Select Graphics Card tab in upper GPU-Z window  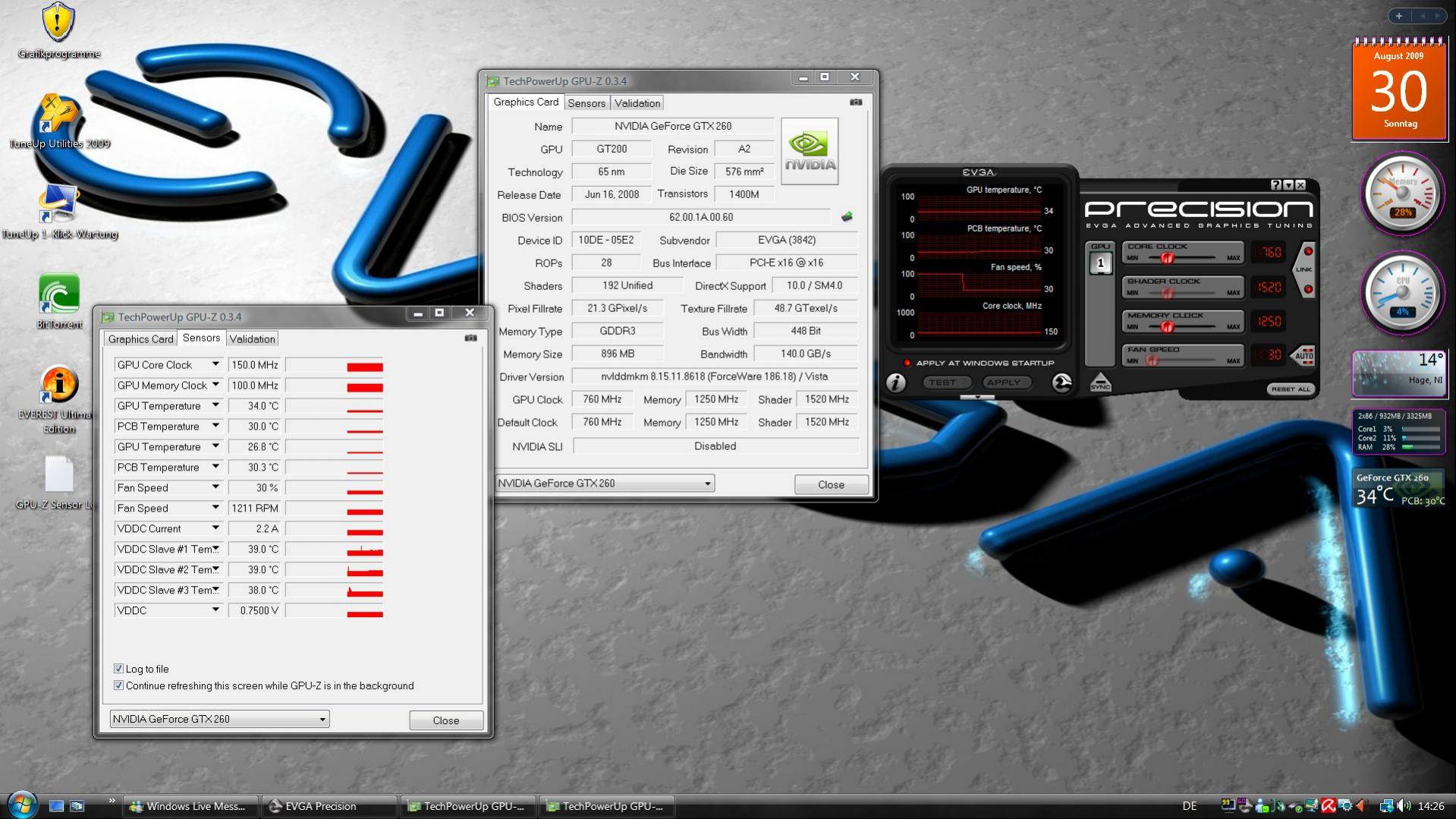[x=526, y=102]
